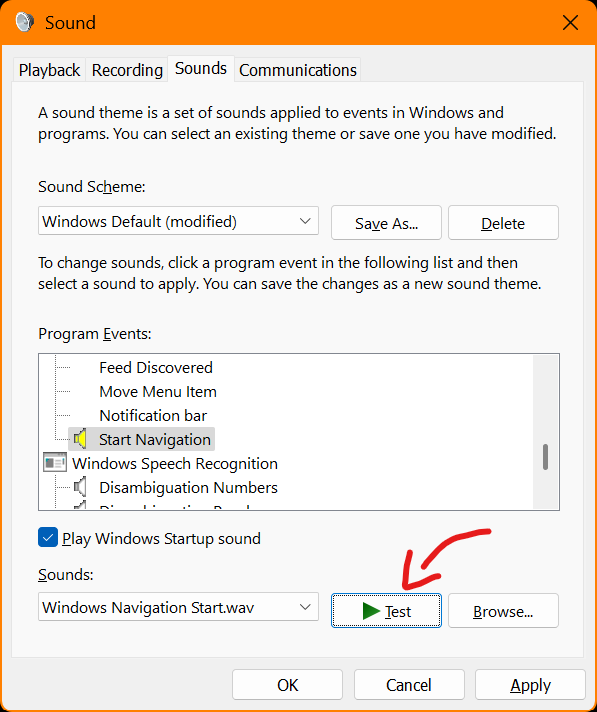This screenshot has width=597, height=712.
Task: Switch to the Recording tab
Action: coord(127,70)
